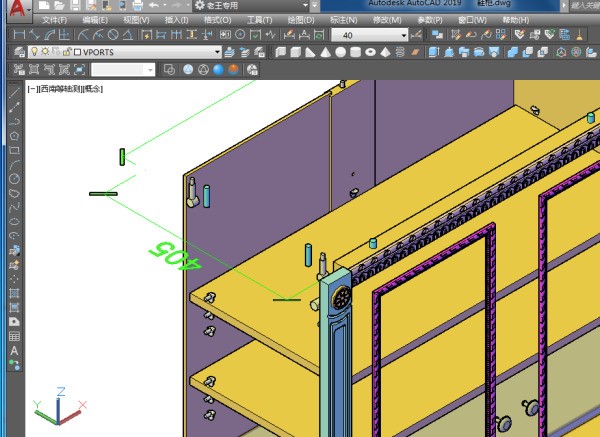Open the 修改(M) menu
The image size is (600, 437).
pos(385,20)
